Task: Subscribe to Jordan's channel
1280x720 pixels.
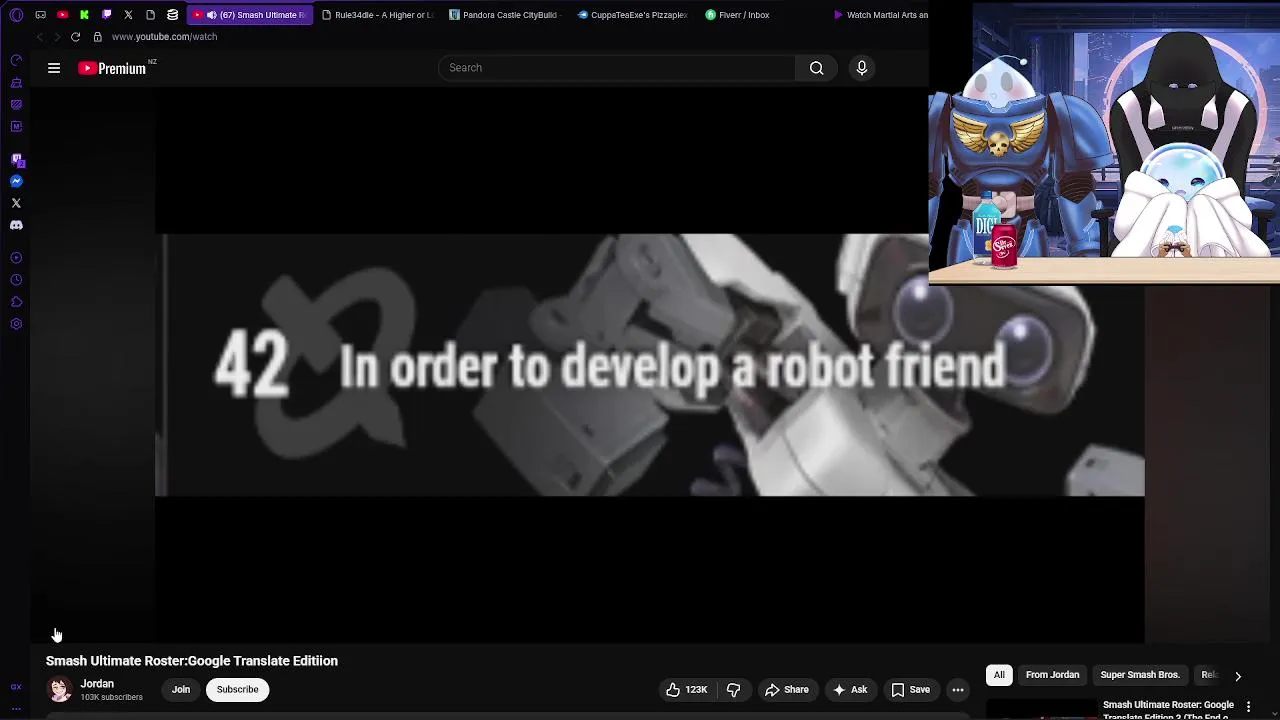Action: coord(238,689)
